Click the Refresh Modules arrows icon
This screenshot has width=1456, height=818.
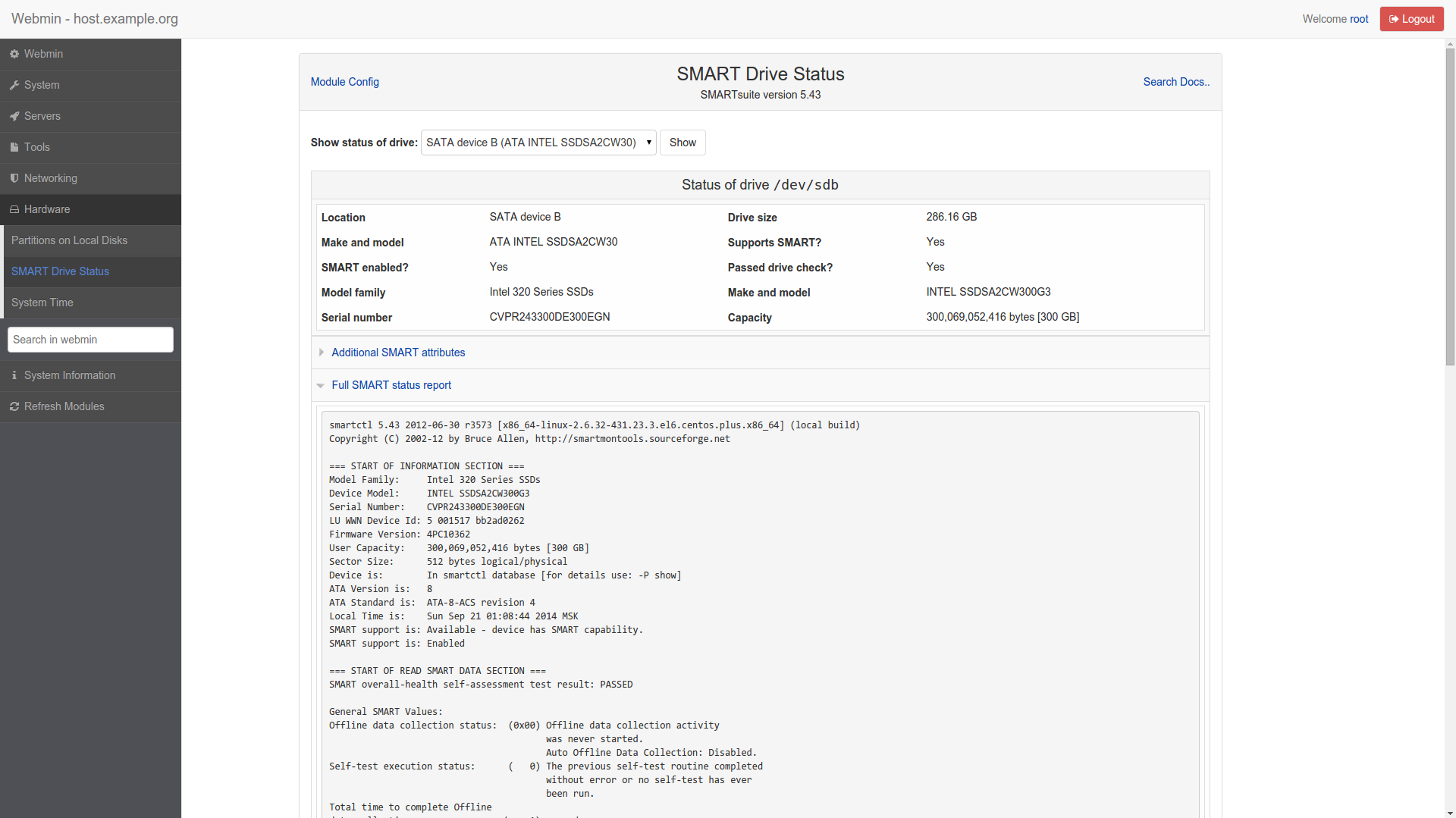14,407
